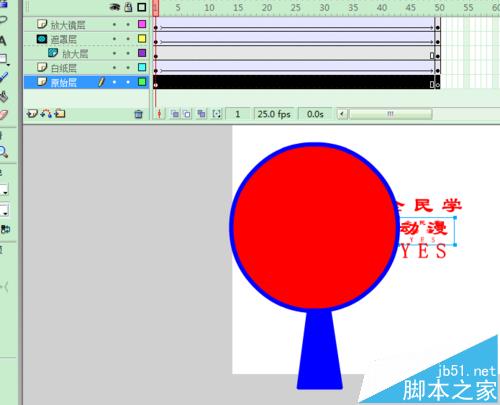The width and height of the screenshot is (500, 405).
Task: Toggle lock dot of 原始层
Action: (x=128, y=82)
